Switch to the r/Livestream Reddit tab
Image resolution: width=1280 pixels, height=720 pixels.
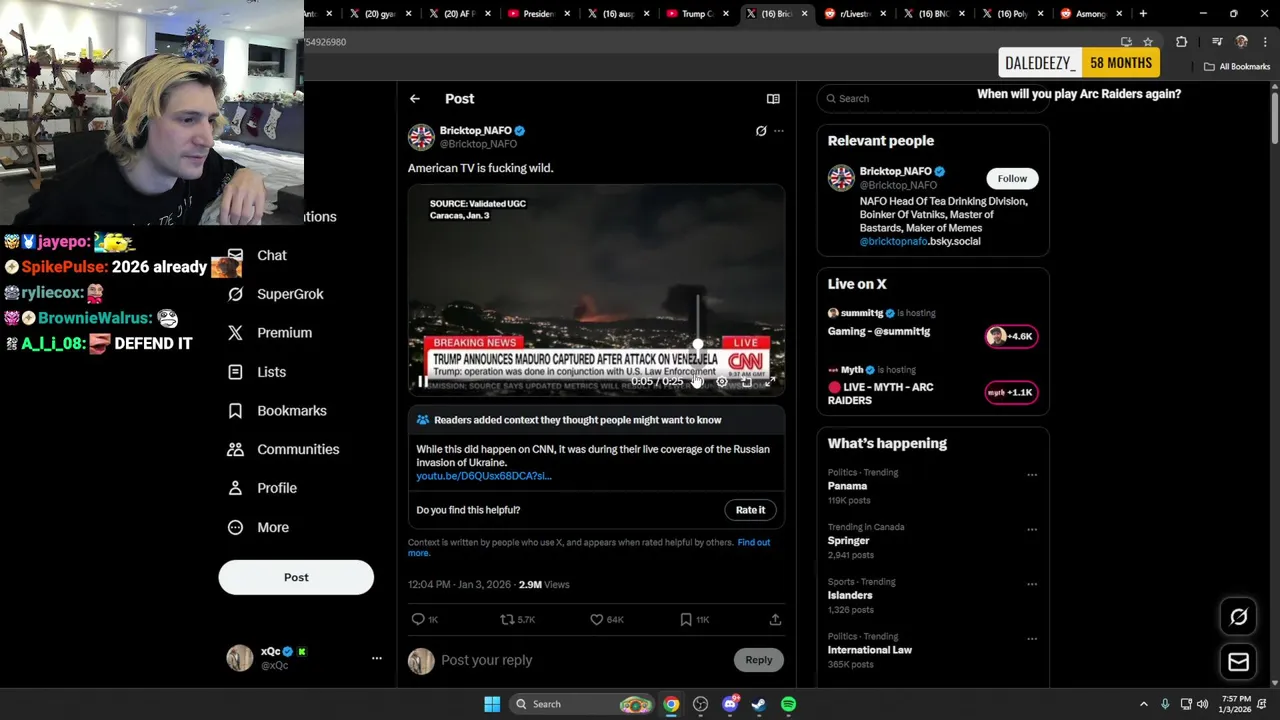856,14
